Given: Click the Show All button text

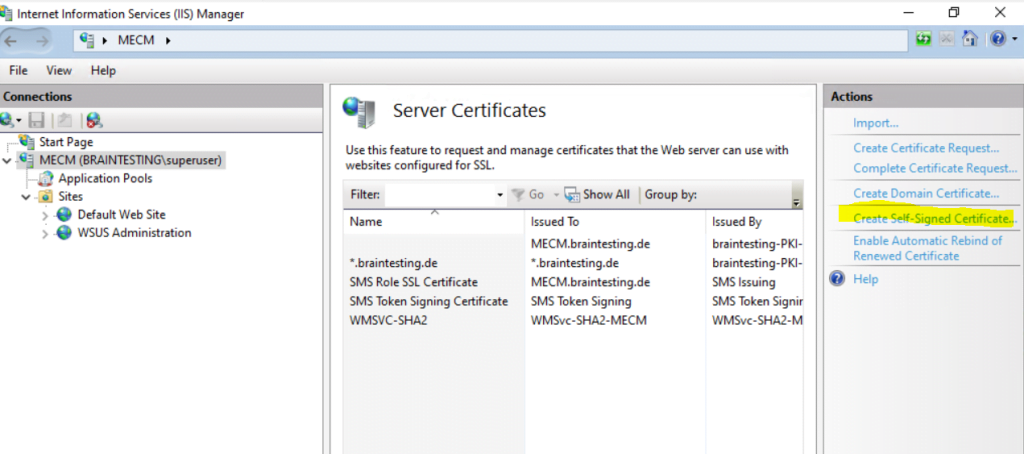Looking at the screenshot, I should tap(606, 194).
